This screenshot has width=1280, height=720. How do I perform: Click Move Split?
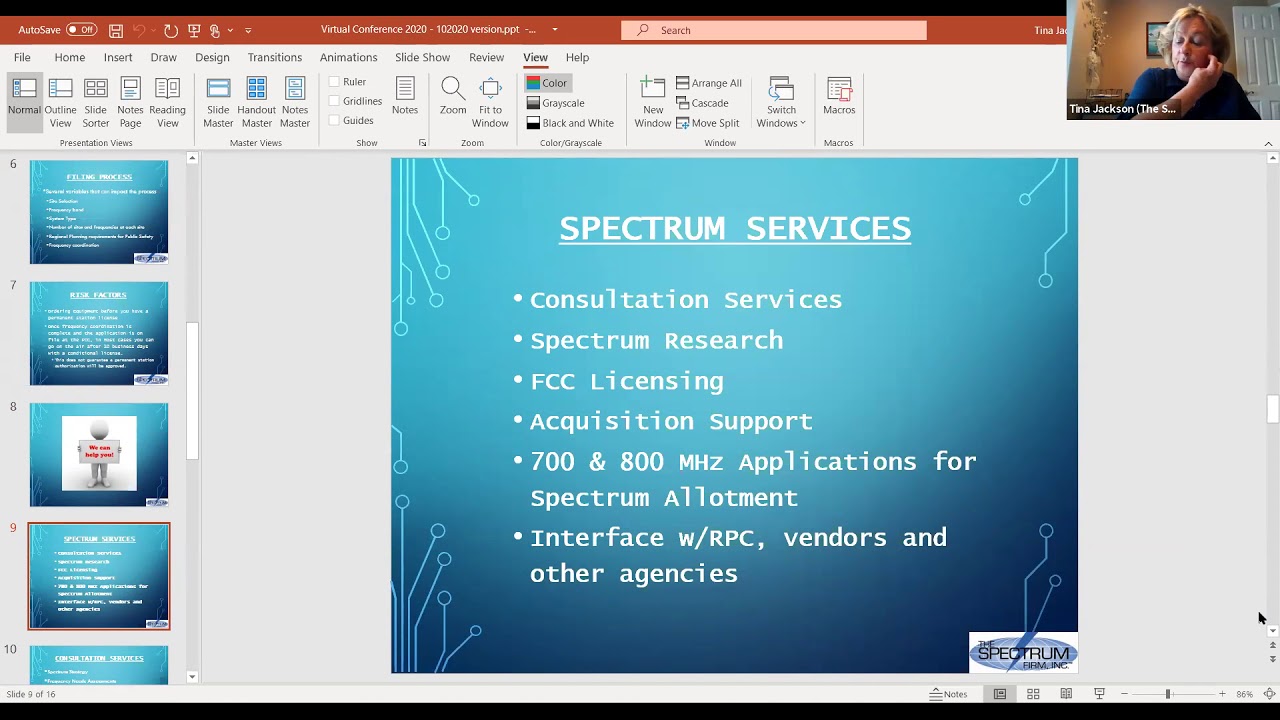click(x=707, y=123)
